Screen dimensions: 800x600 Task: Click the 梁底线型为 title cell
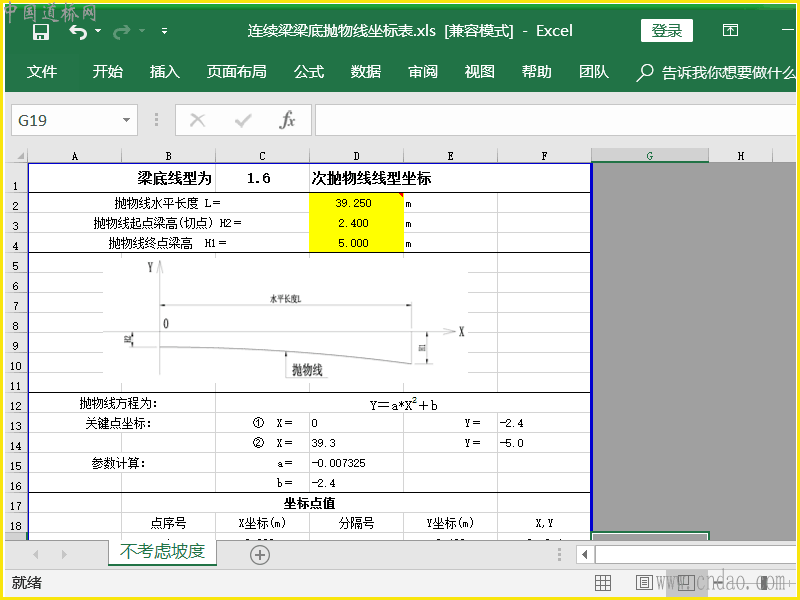pos(122,178)
